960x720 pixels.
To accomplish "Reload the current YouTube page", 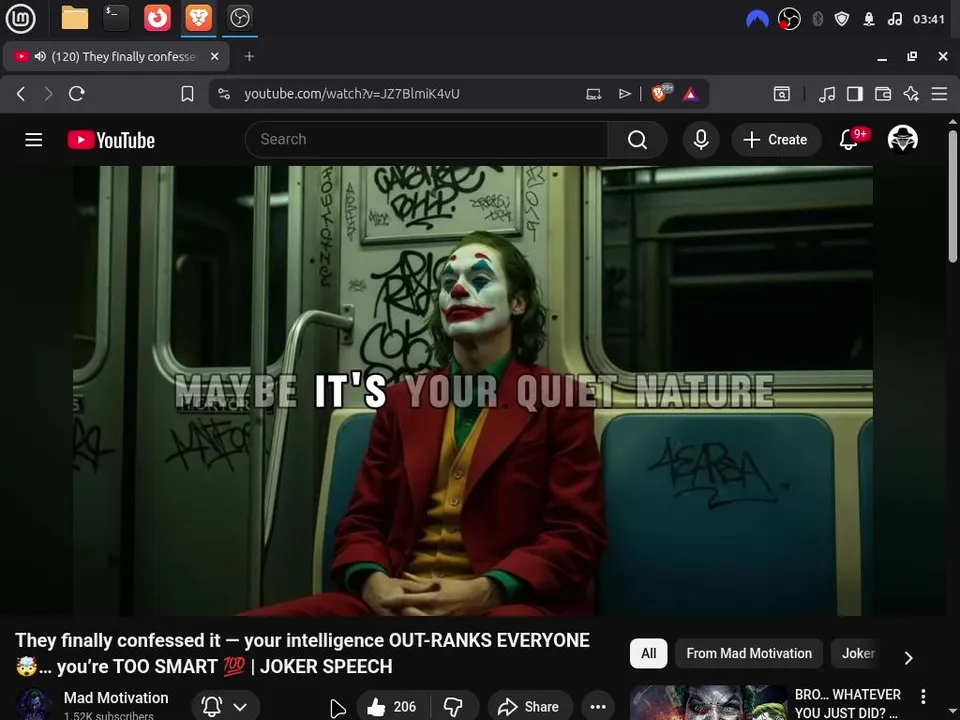I will click(x=77, y=94).
